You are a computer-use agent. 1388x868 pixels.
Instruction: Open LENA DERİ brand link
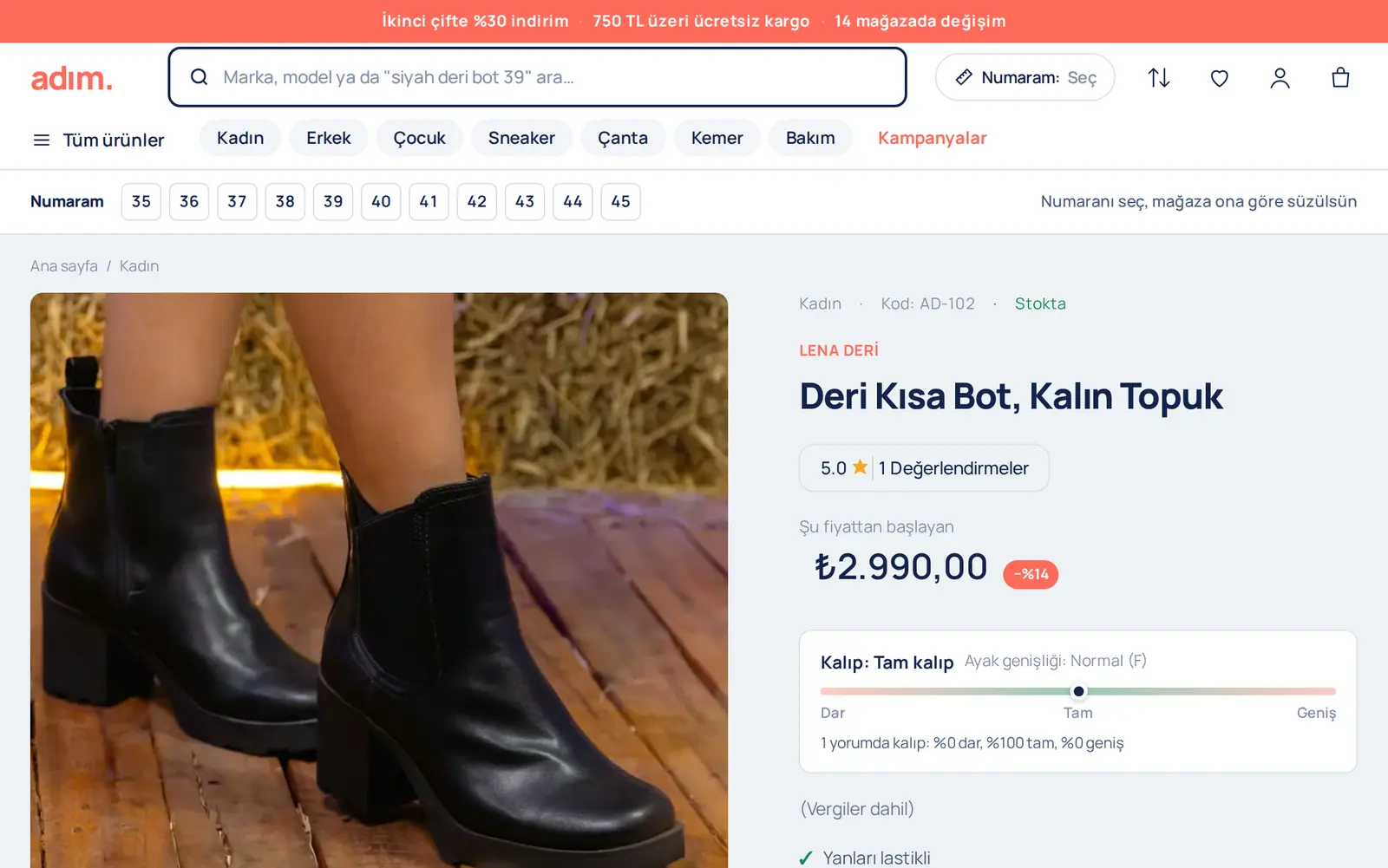tap(839, 350)
